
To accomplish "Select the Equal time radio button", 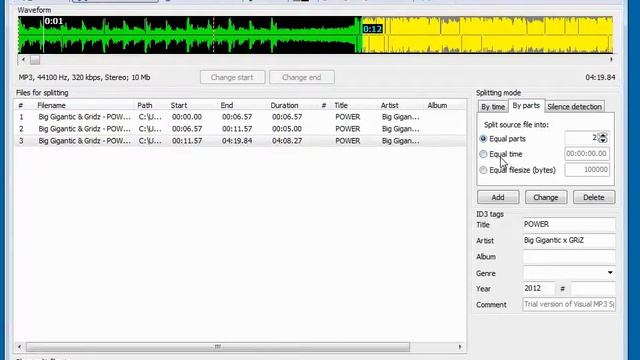I will click(x=483, y=154).
